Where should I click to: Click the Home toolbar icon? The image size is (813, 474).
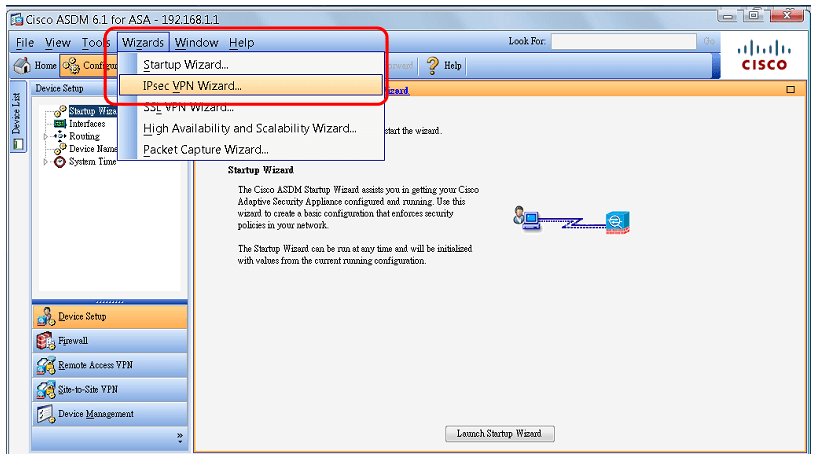(x=22, y=65)
